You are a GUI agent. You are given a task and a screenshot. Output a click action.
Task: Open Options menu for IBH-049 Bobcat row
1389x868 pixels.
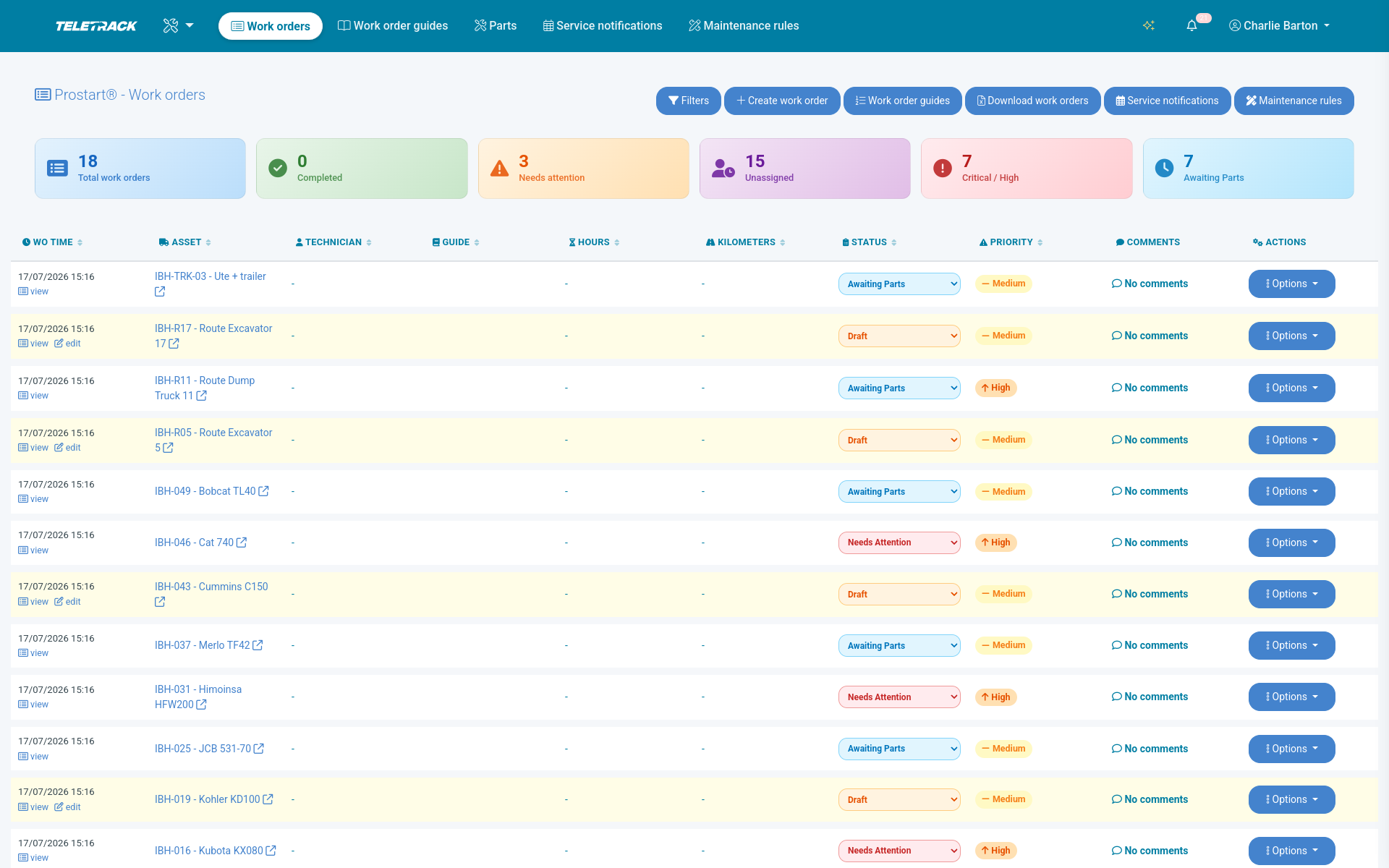(1291, 492)
